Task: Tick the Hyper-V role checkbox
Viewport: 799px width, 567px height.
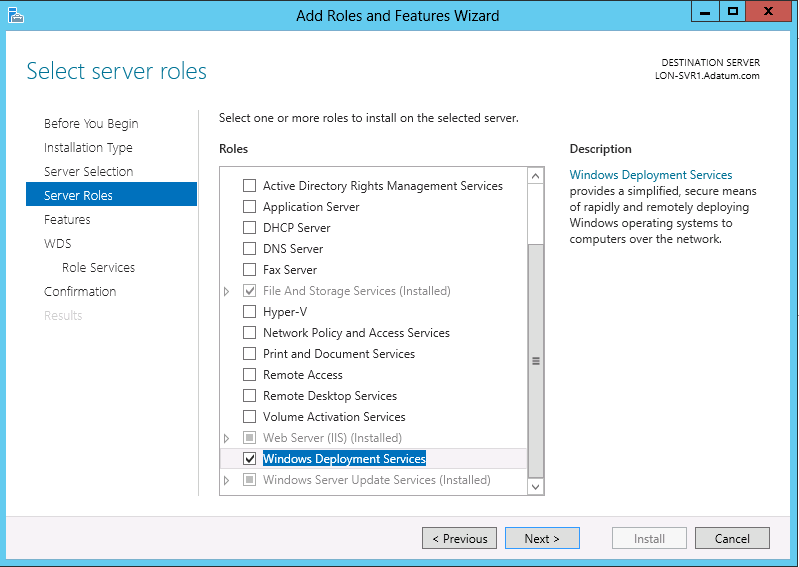Action: (x=250, y=312)
